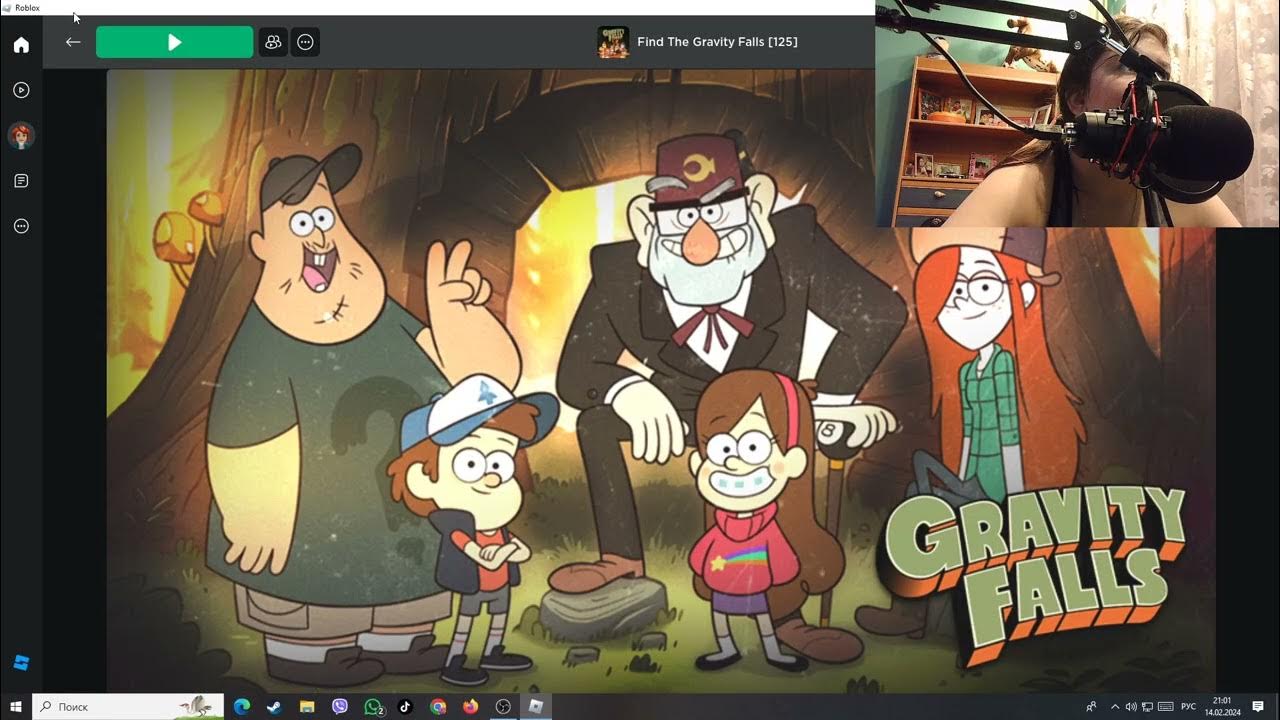Open Steam from the taskbar

(x=273, y=706)
